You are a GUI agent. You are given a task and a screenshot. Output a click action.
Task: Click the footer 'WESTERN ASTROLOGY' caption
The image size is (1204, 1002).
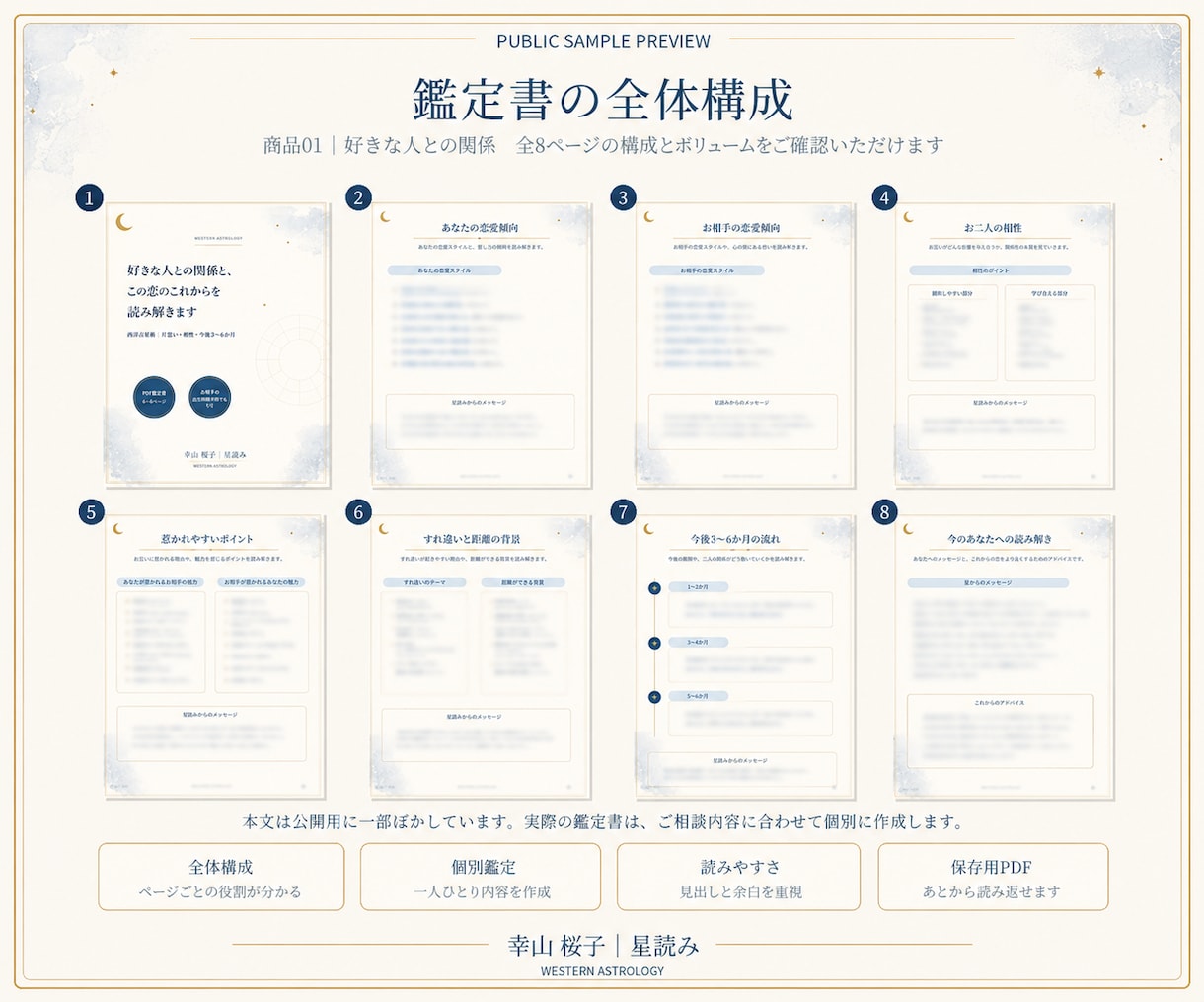602,971
